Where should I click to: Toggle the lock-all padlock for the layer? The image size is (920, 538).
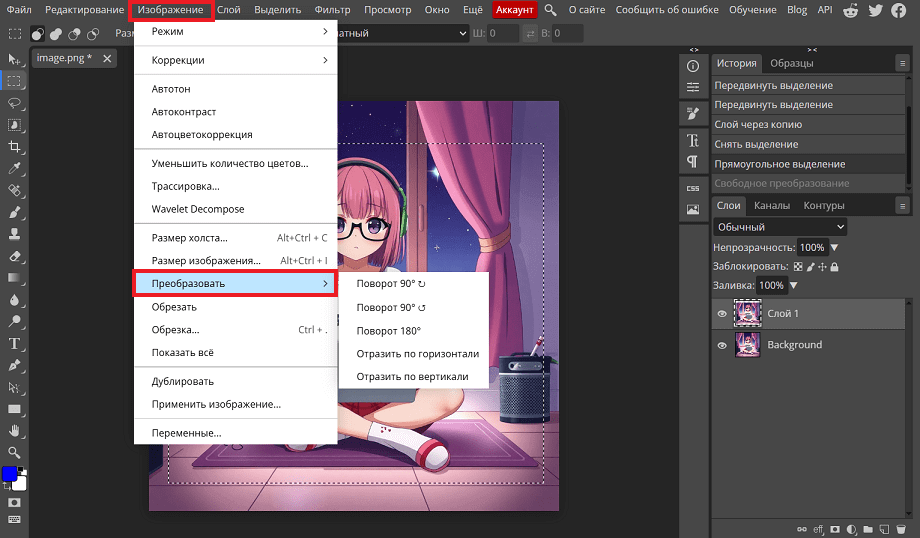click(834, 267)
